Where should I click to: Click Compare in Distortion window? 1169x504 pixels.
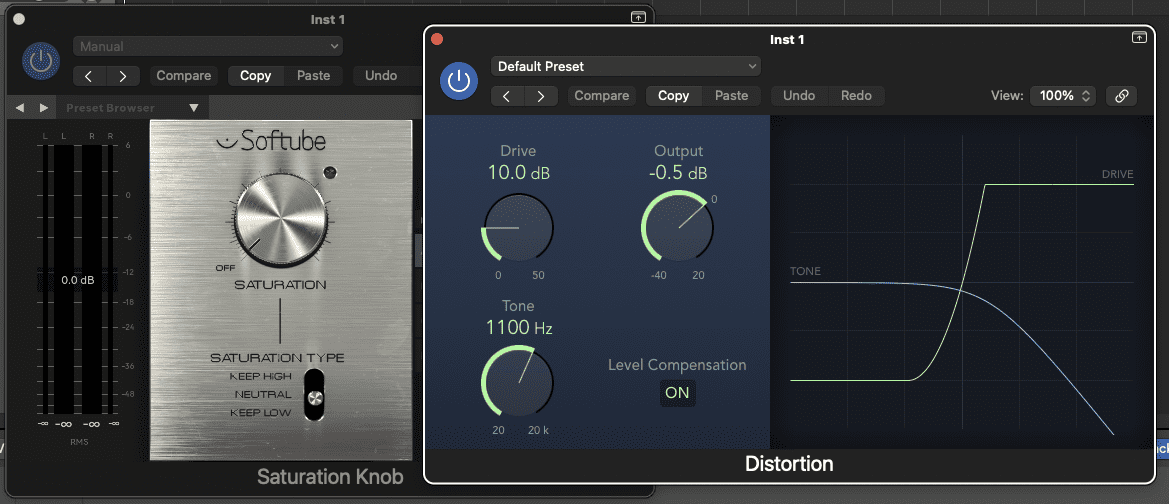(602, 95)
